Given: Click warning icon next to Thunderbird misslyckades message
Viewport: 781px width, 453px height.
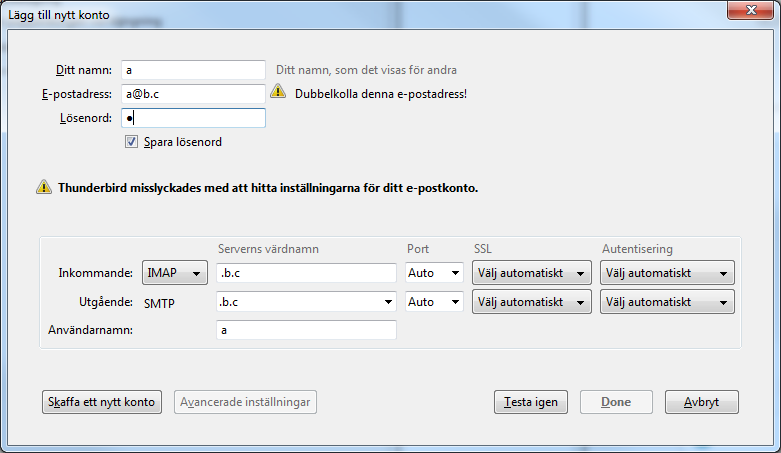Looking at the screenshot, I should [44, 187].
